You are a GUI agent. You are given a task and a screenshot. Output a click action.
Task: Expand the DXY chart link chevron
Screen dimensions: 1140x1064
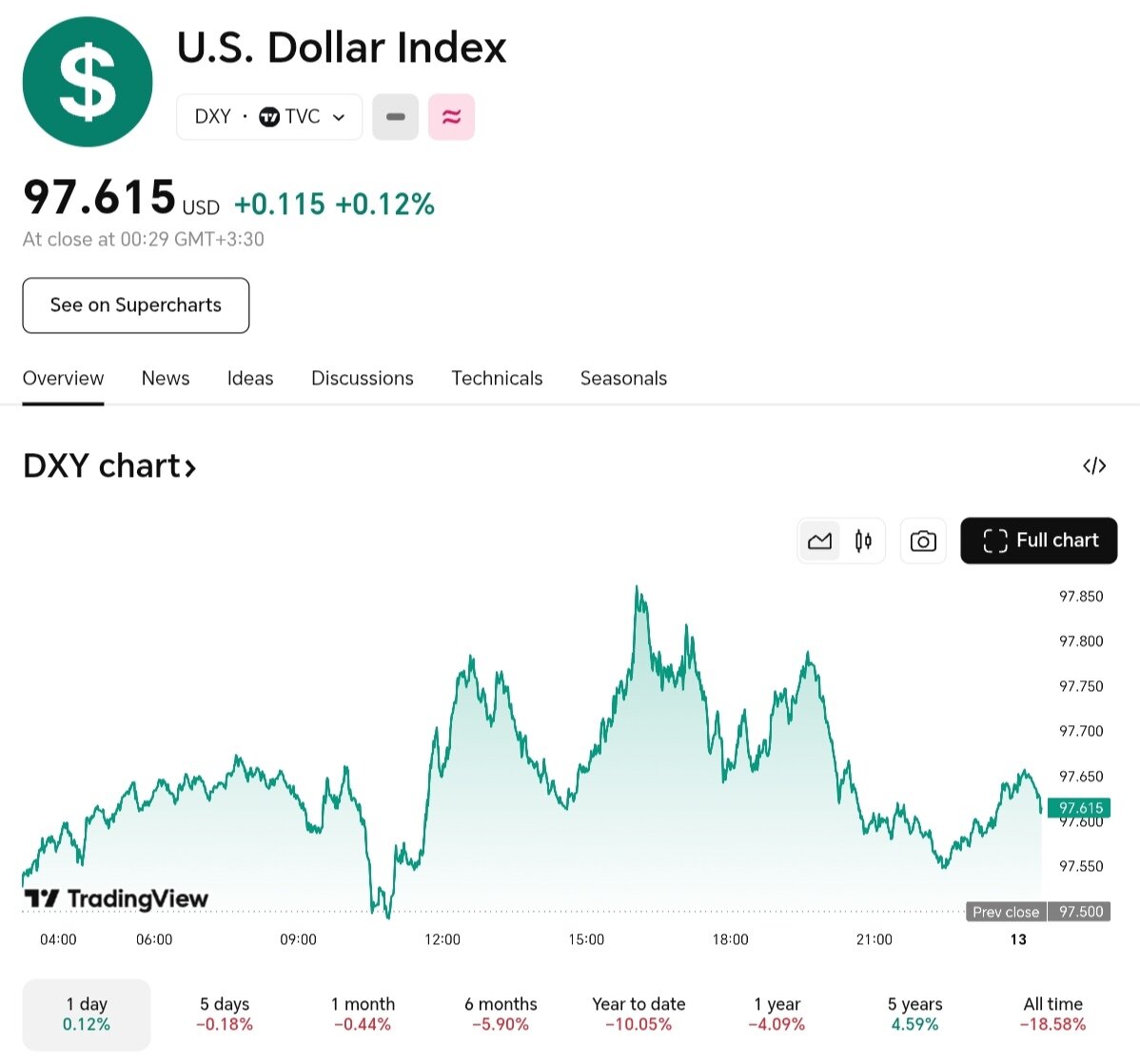point(191,465)
